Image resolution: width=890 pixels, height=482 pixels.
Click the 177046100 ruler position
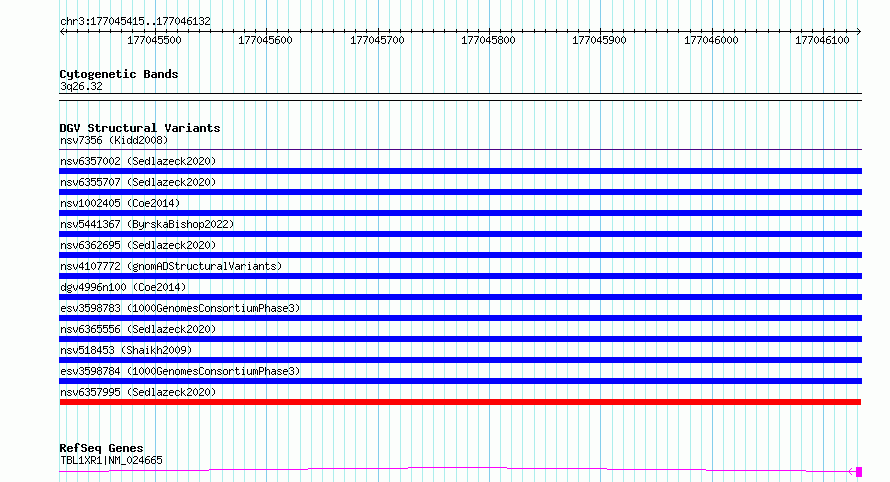point(822,40)
